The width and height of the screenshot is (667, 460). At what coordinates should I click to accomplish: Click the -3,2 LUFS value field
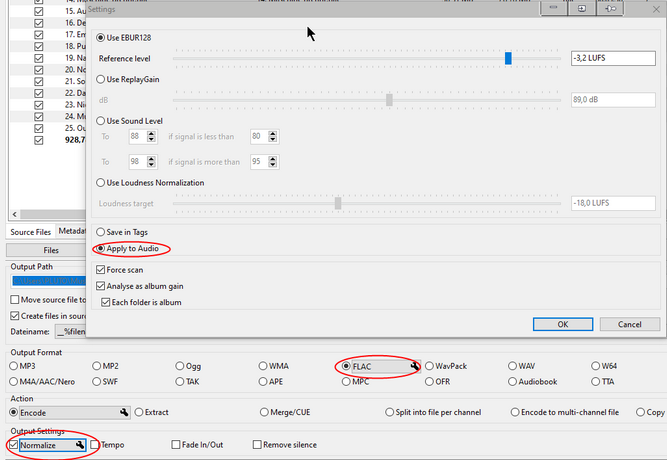(x=613, y=58)
